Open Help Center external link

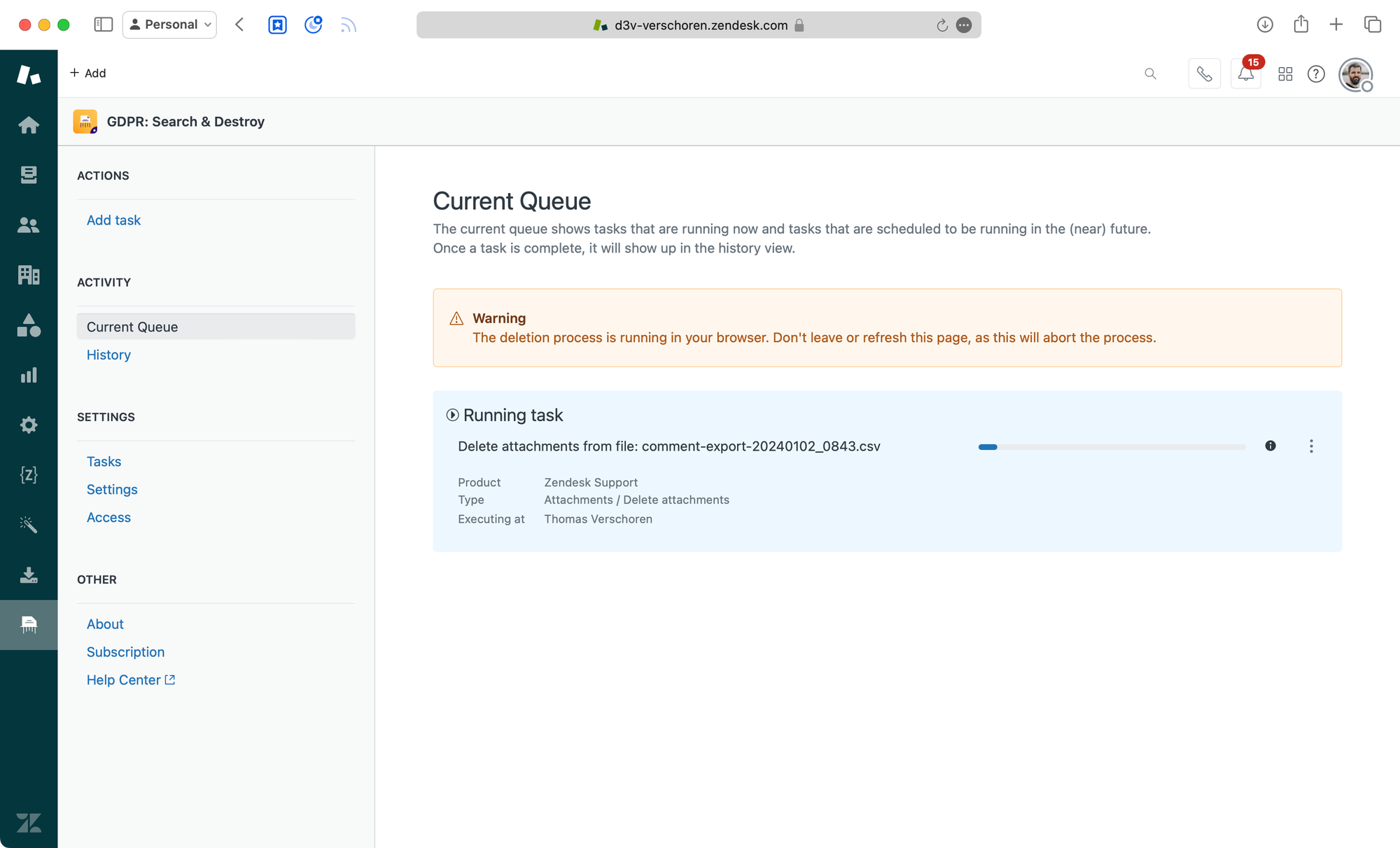click(x=131, y=680)
